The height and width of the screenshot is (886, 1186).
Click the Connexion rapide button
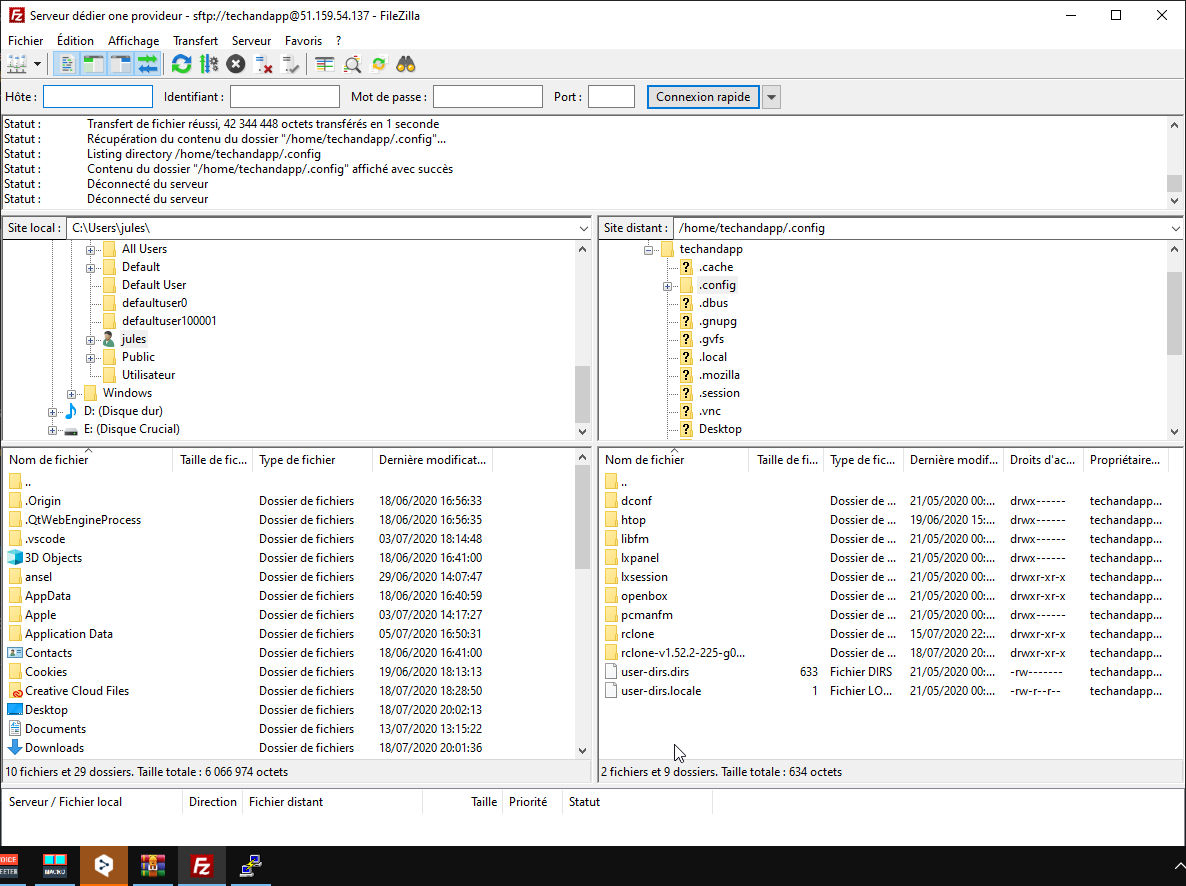pos(703,97)
